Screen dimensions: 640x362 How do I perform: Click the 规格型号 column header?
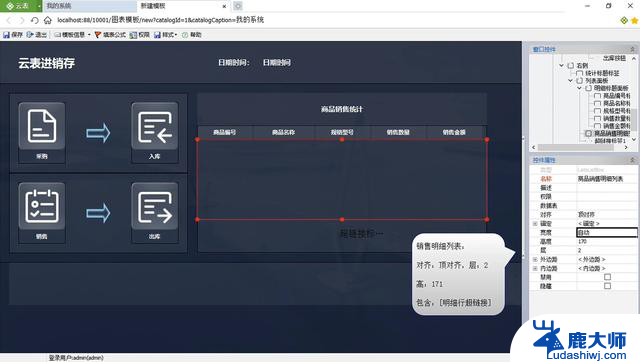click(342, 132)
